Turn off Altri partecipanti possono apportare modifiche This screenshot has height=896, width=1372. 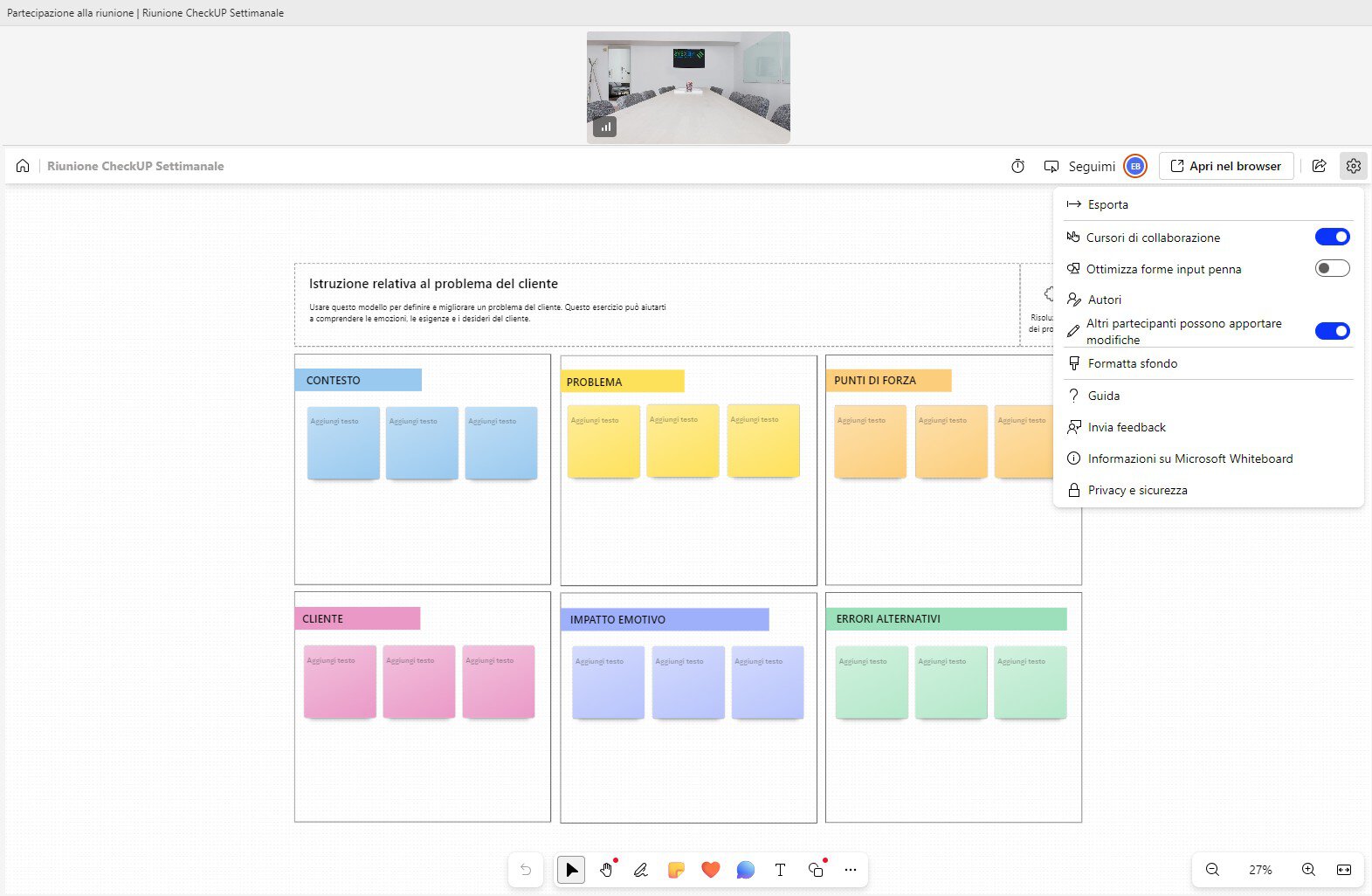point(1333,331)
